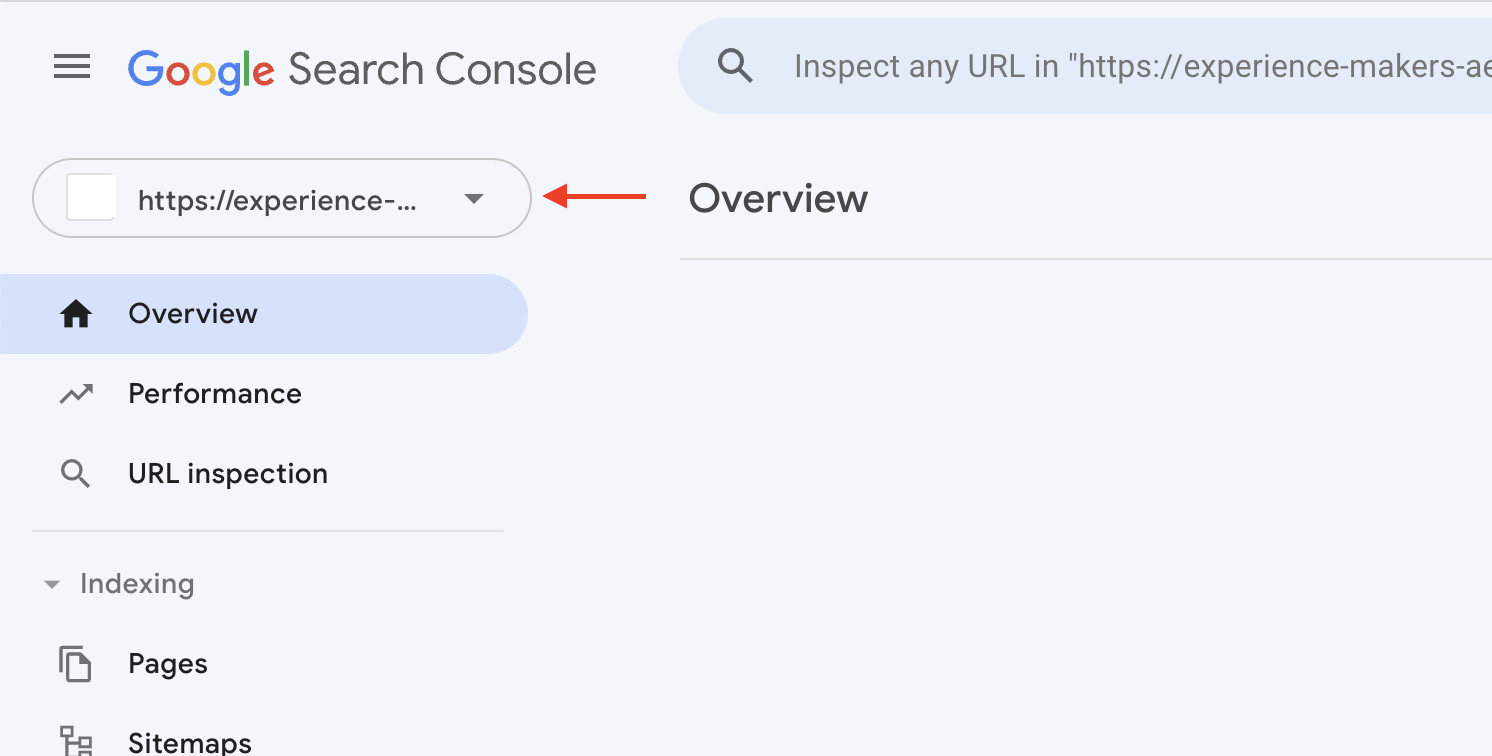Click the Sitemaps tree icon
Image resolution: width=1492 pixels, height=756 pixels.
click(x=76, y=742)
